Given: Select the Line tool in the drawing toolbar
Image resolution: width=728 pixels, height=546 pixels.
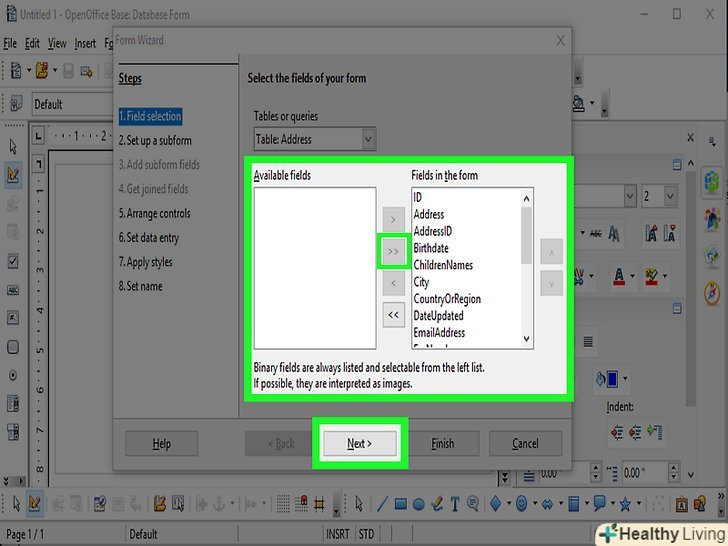Looking at the screenshot, I should point(382,504).
